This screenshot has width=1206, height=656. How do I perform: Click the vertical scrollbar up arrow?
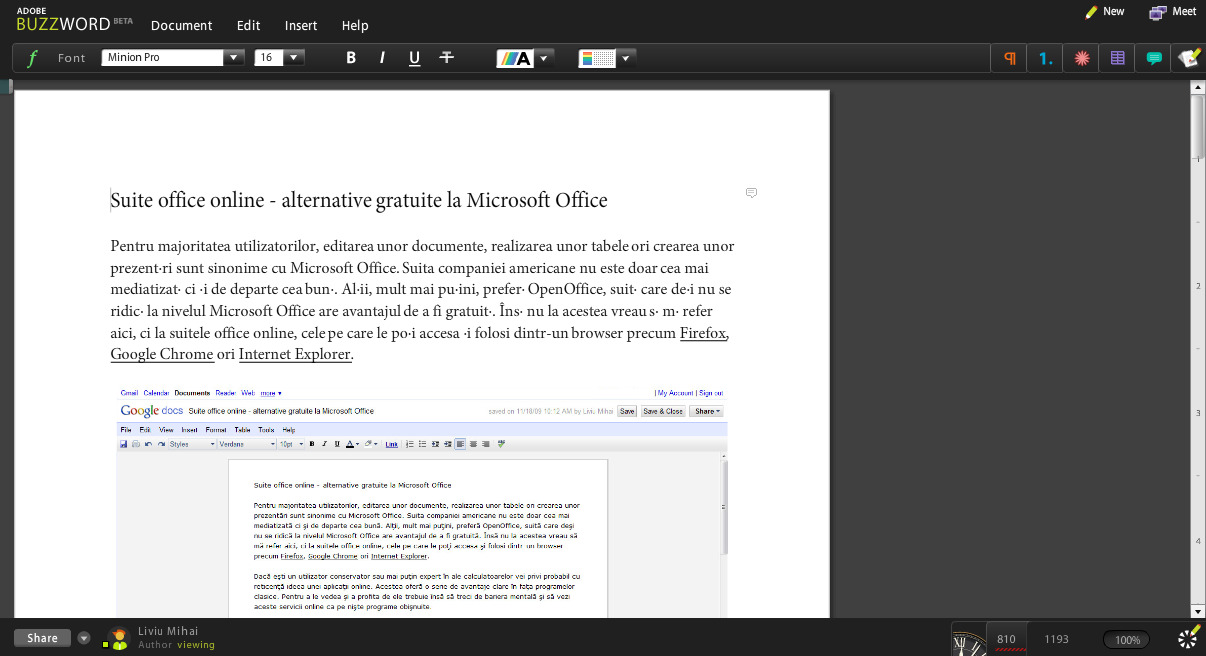1198,87
